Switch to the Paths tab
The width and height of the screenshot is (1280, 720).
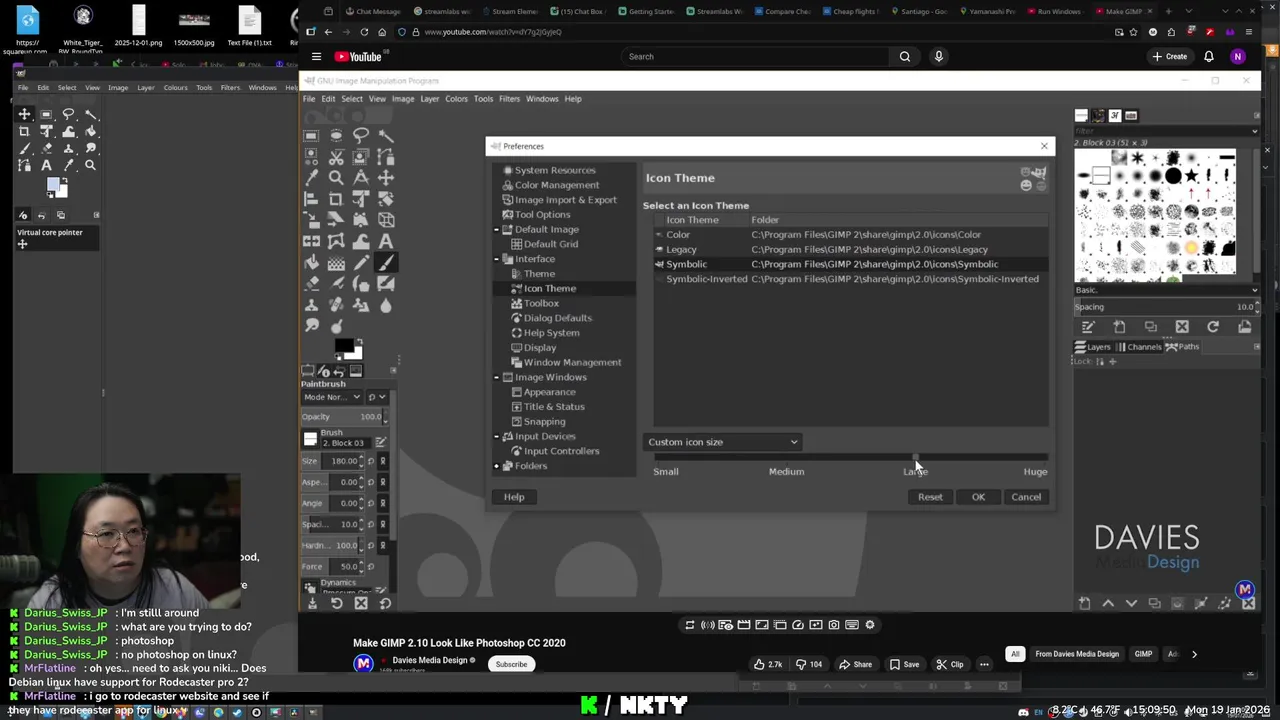[x=1182, y=347]
